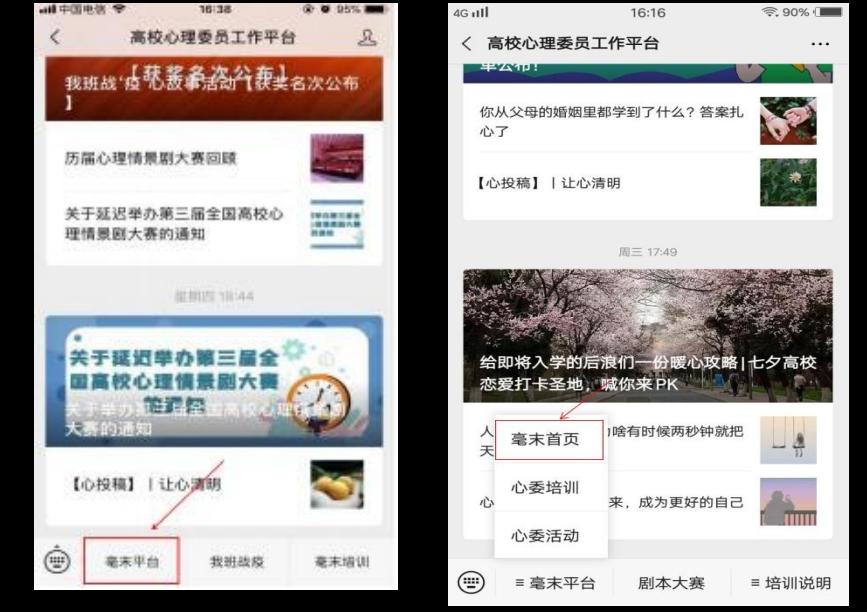Open 剧本大赛 in right phone bottom bar
Screen dimensions: 867x612
tap(671, 583)
